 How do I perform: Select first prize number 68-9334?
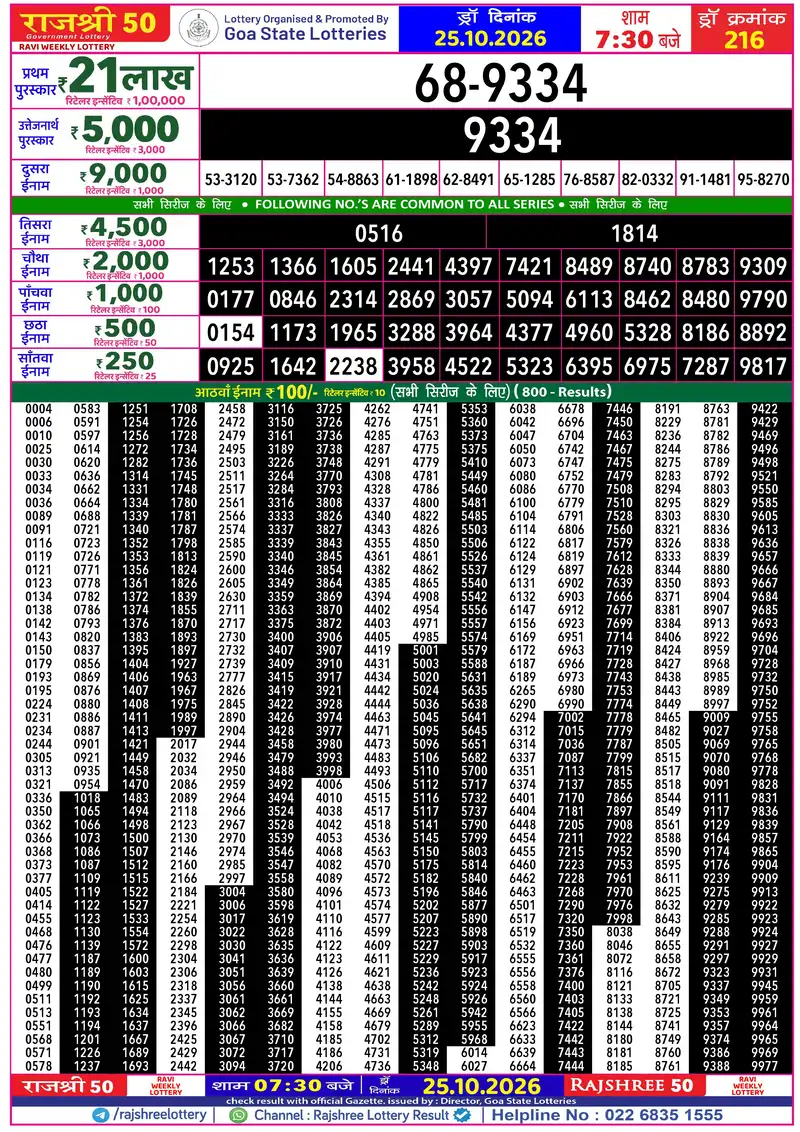point(500,84)
